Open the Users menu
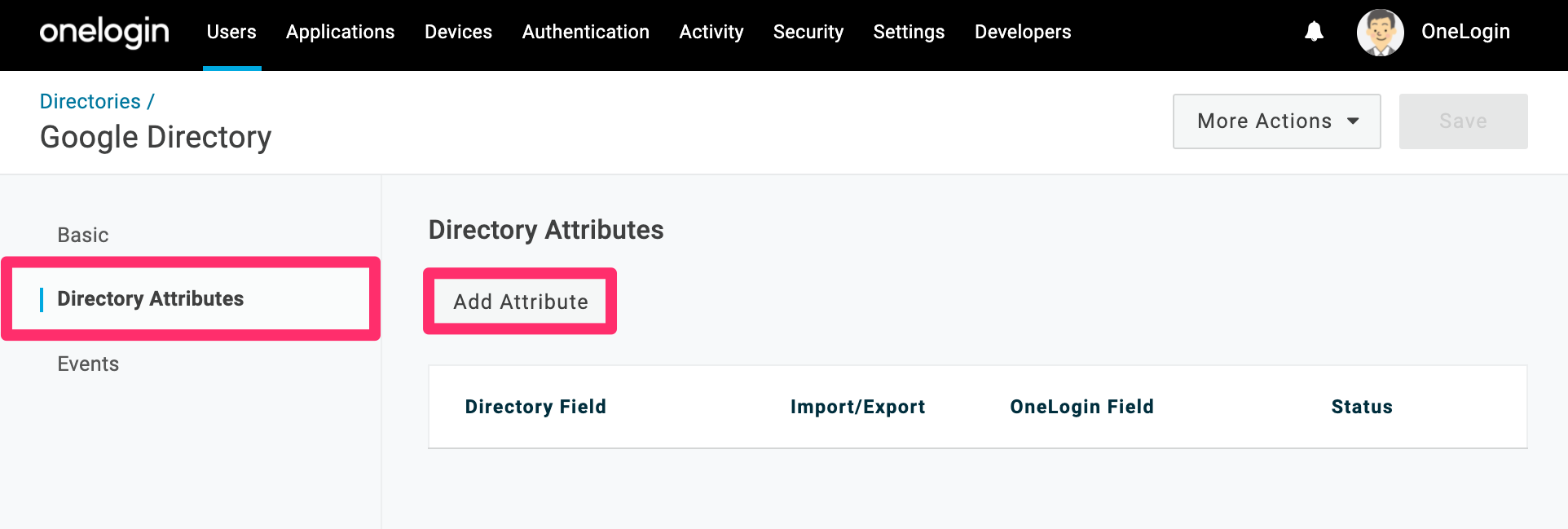1568x529 pixels. (x=231, y=32)
